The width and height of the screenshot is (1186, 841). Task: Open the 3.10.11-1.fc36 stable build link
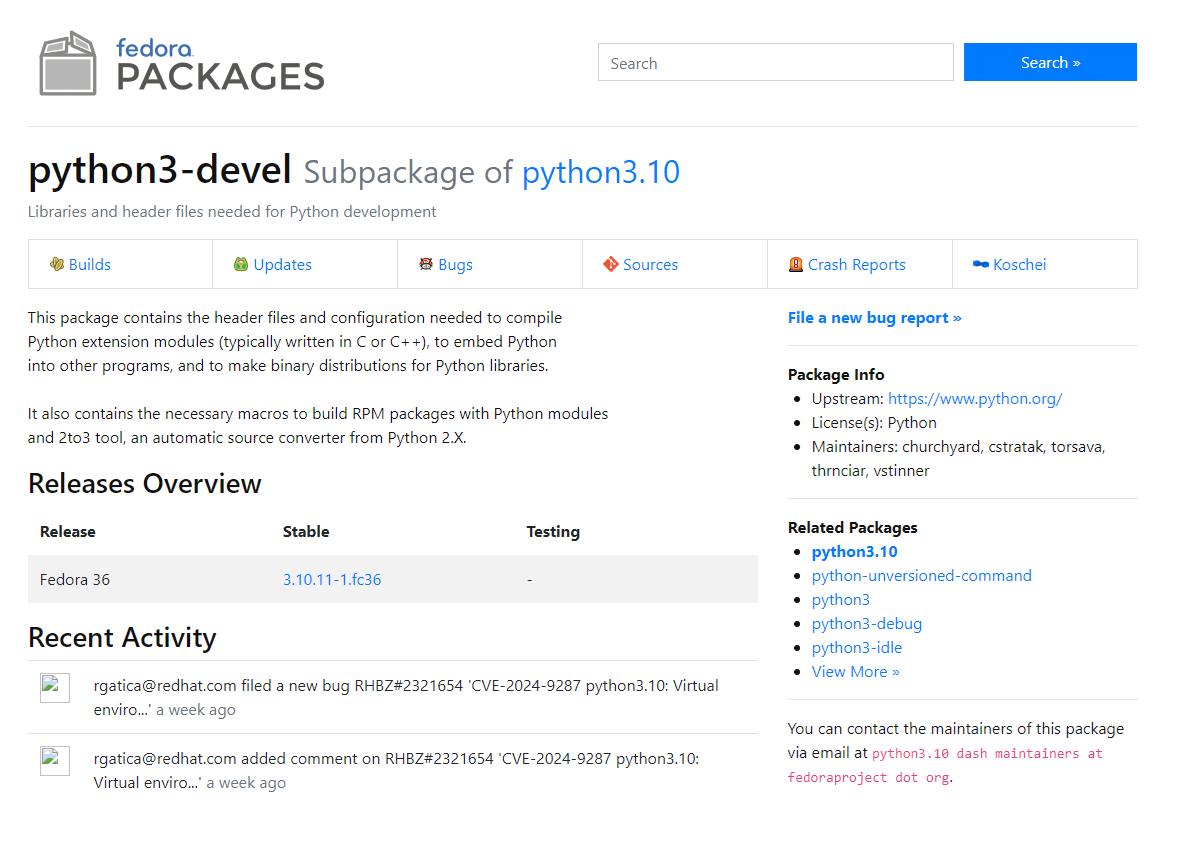[x=332, y=579]
